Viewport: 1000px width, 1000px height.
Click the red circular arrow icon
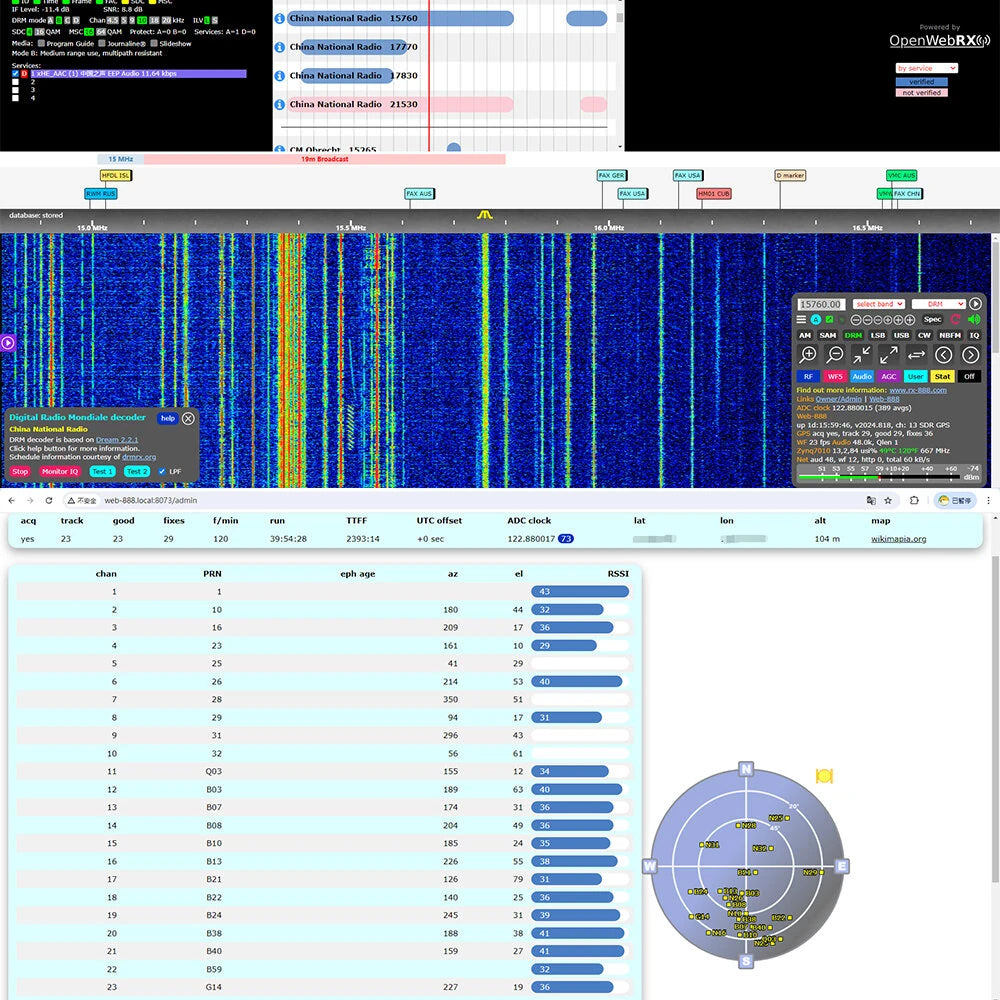coord(955,319)
